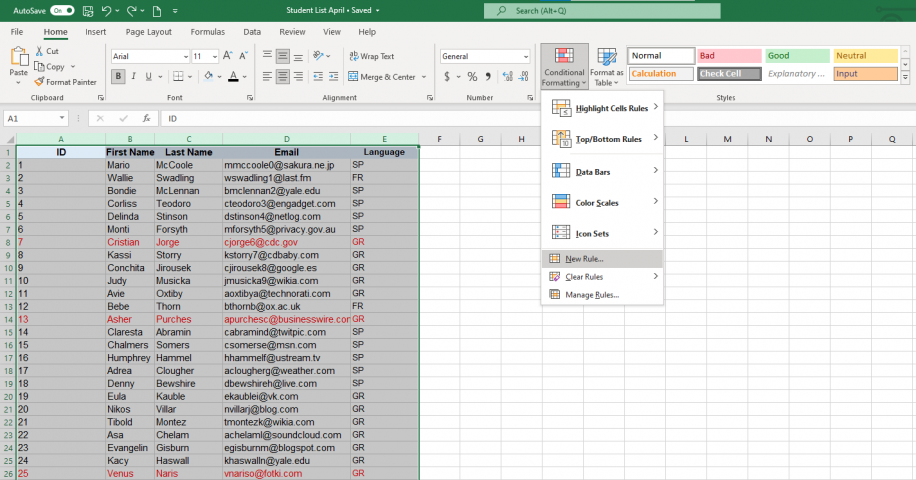Switch to the View tab

pyautogui.click(x=332, y=32)
